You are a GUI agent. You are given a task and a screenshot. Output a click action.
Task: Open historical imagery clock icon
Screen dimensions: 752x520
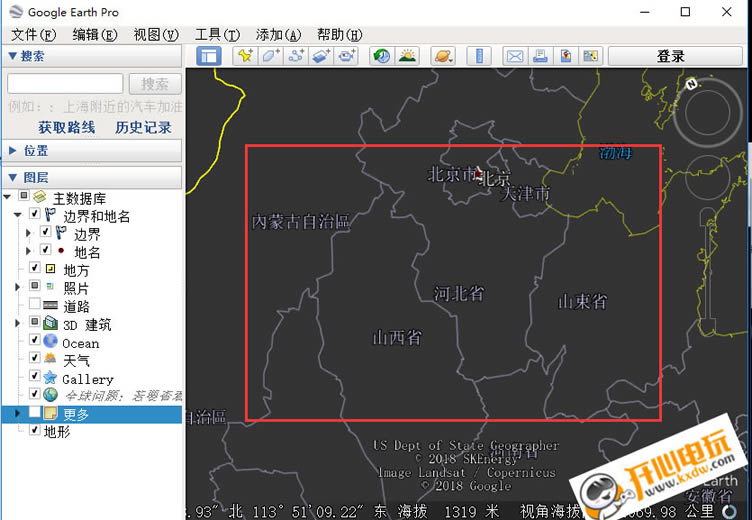[x=381, y=56]
